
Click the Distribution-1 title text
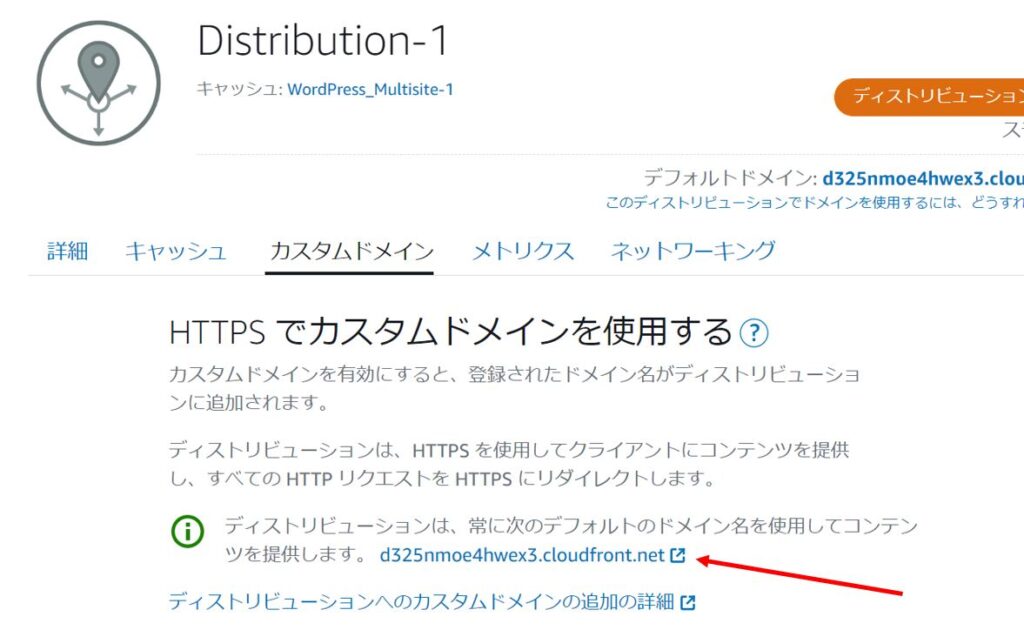pyautogui.click(x=323, y=41)
